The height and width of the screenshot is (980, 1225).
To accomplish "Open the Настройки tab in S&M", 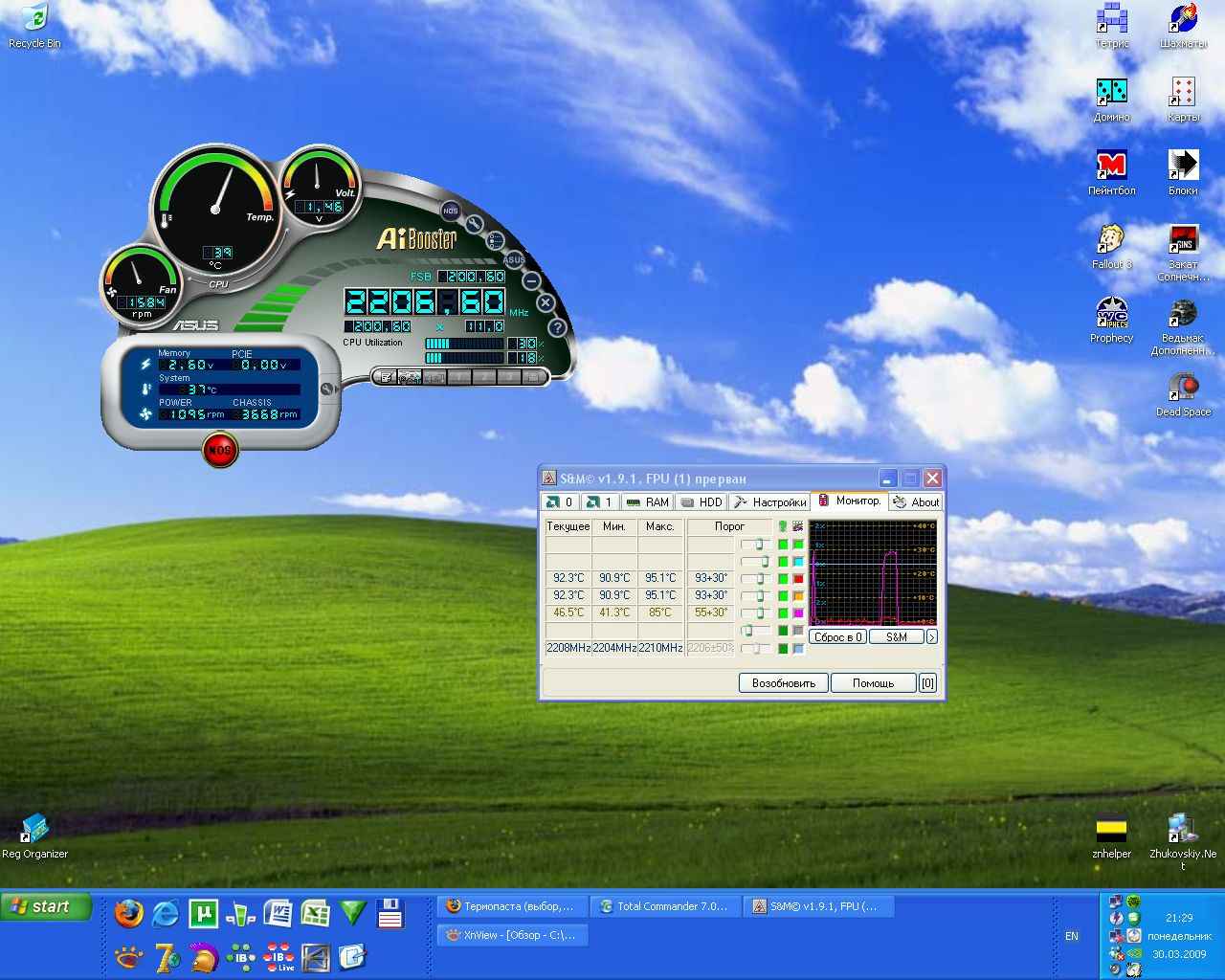I will click(769, 501).
